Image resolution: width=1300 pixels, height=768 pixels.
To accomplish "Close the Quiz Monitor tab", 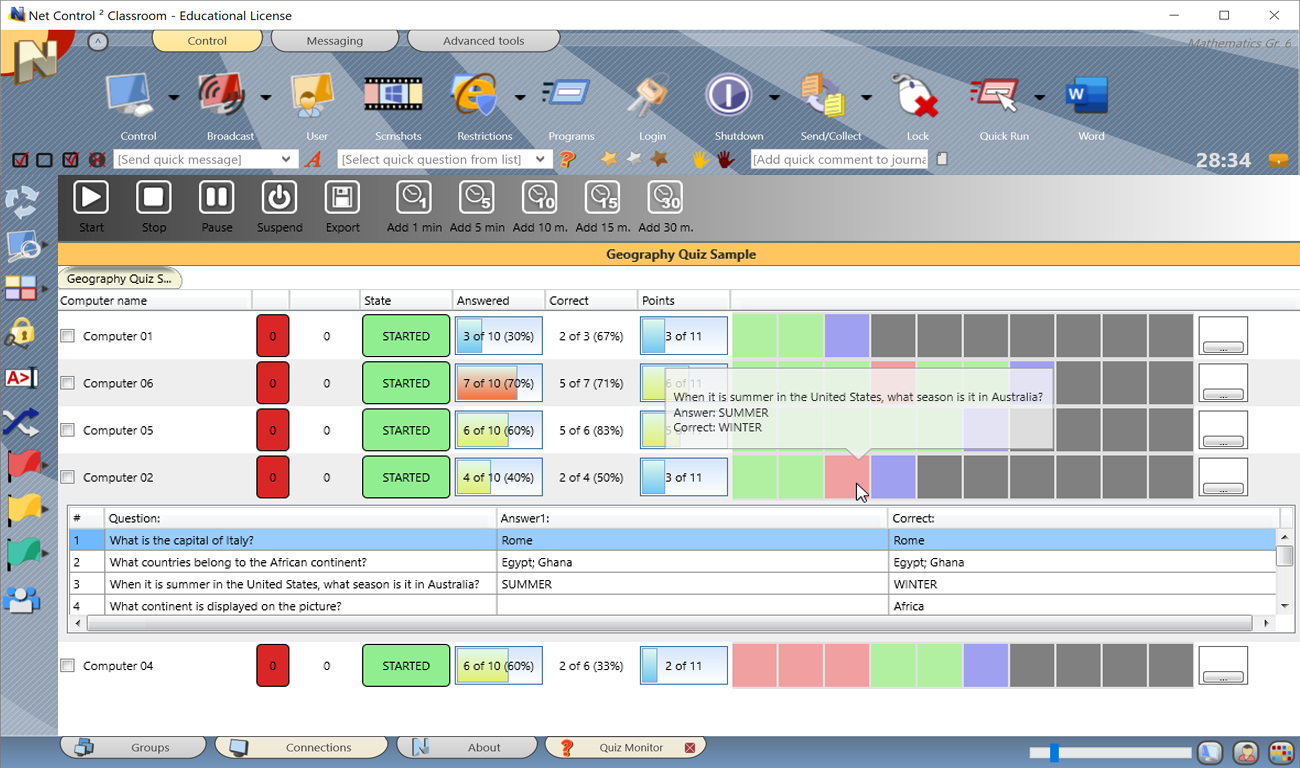I will pos(690,748).
